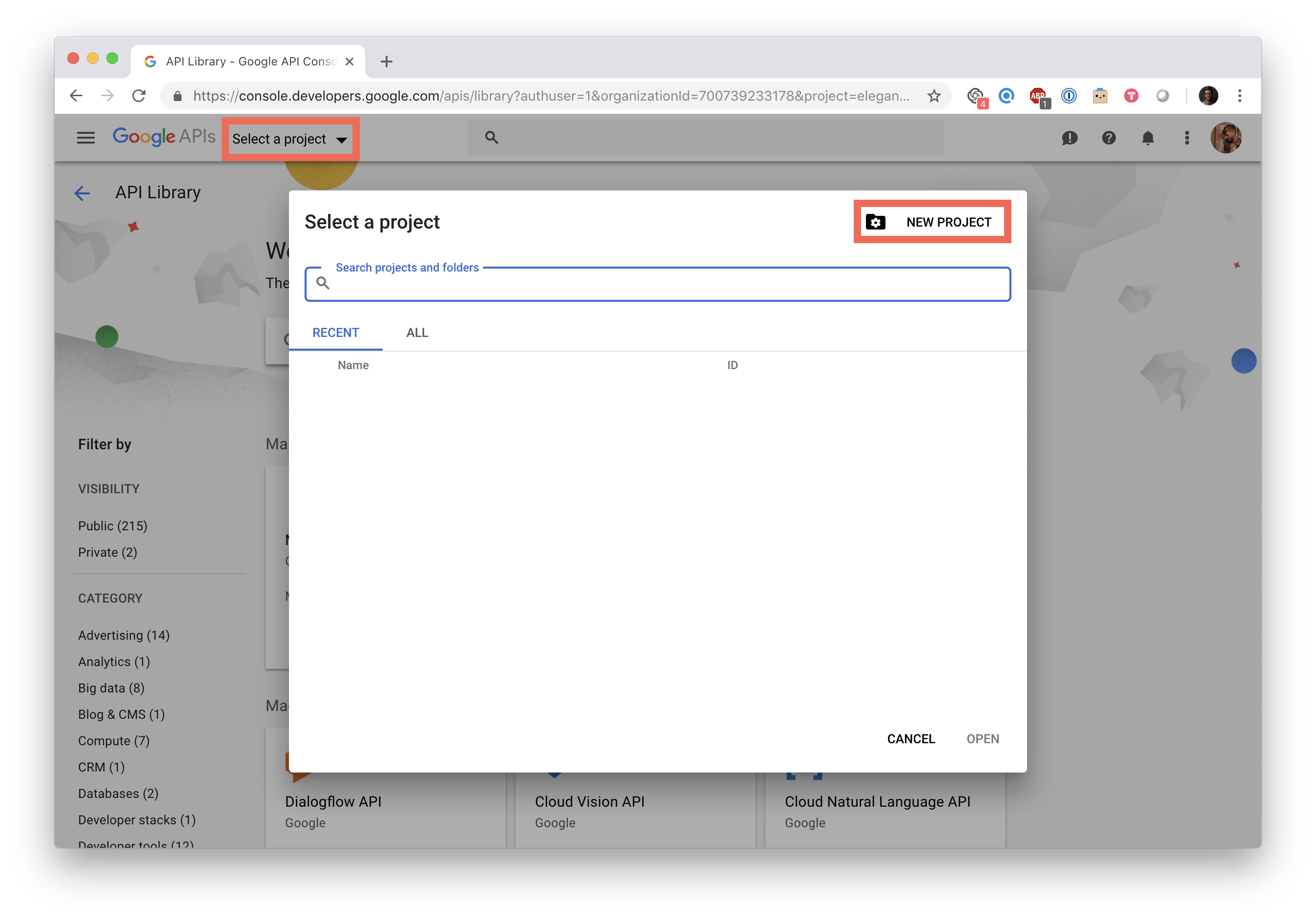Click the API Library back arrow
This screenshot has width=1316, height=920.
coord(82,193)
